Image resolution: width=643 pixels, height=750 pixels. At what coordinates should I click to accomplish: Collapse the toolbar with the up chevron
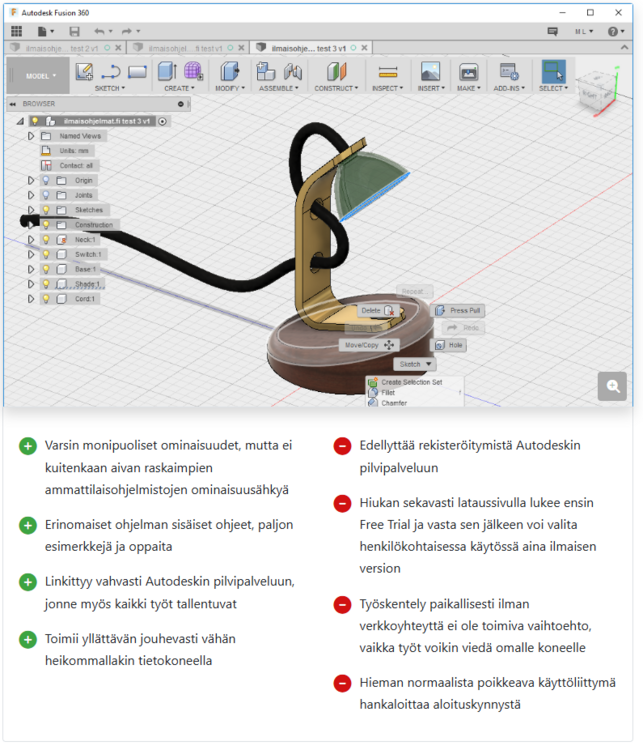coord(624,47)
